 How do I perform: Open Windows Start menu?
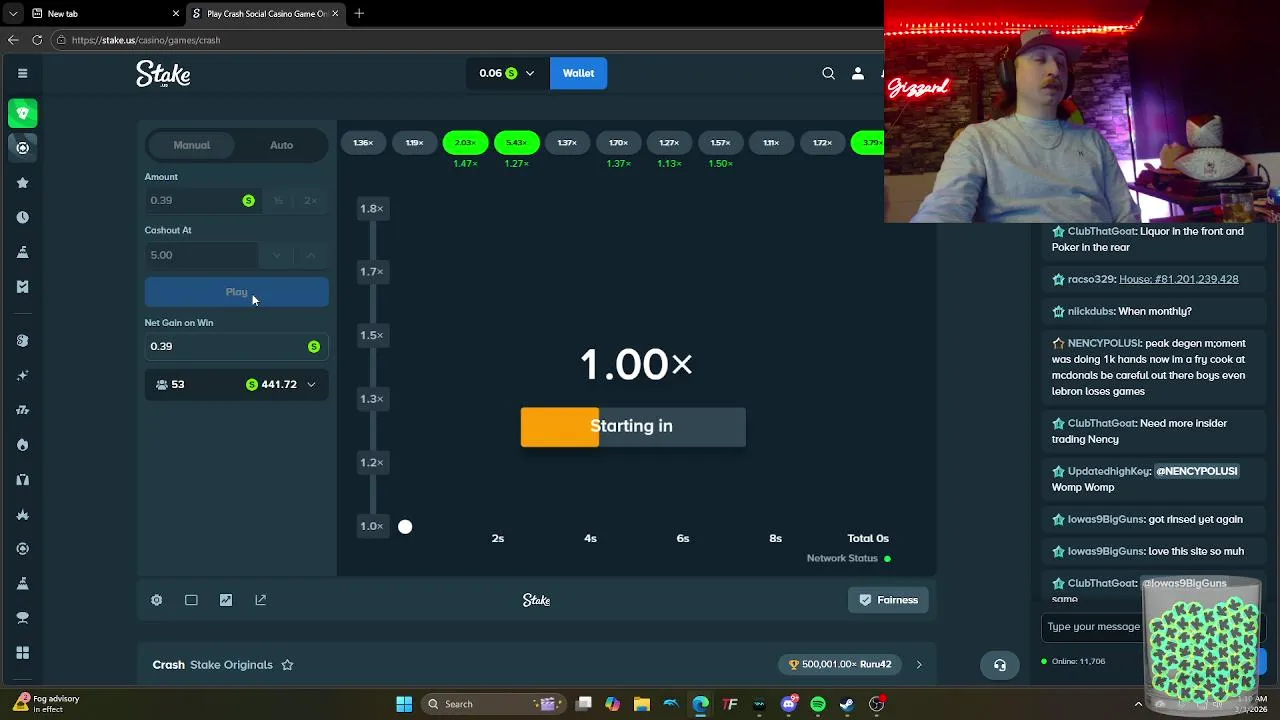pyautogui.click(x=404, y=704)
